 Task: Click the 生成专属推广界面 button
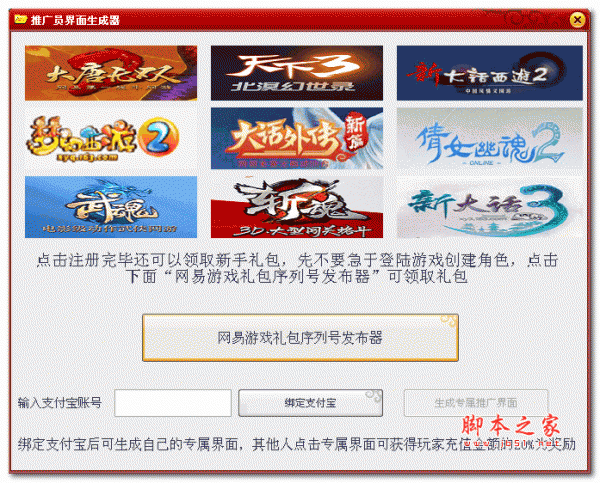click(x=476, y=403)
